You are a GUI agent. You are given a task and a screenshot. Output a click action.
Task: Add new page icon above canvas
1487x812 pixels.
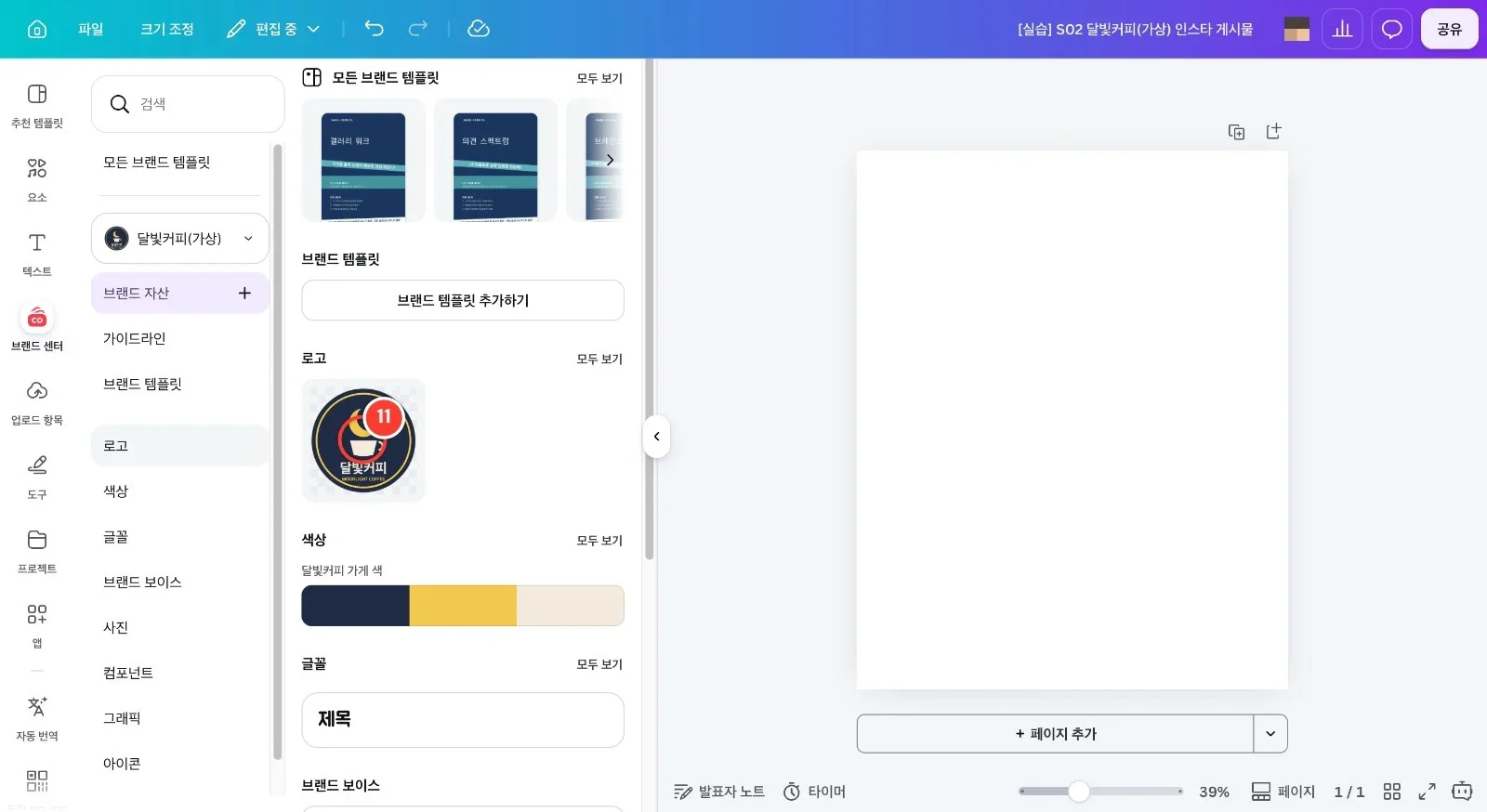[x=1273, y=132]
